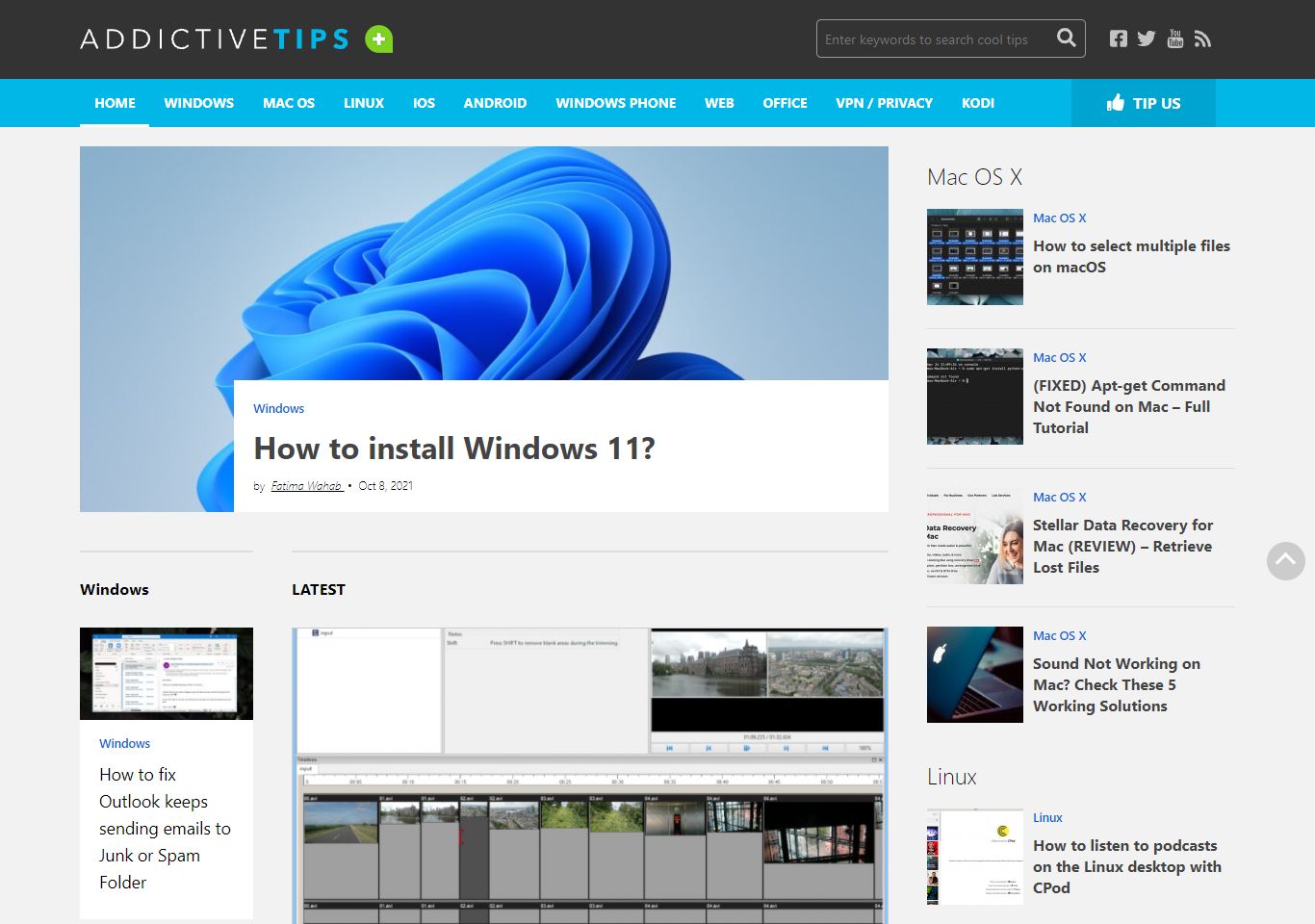
Task: Click the Mac OS X section heading
Action: tap(974, 177)
